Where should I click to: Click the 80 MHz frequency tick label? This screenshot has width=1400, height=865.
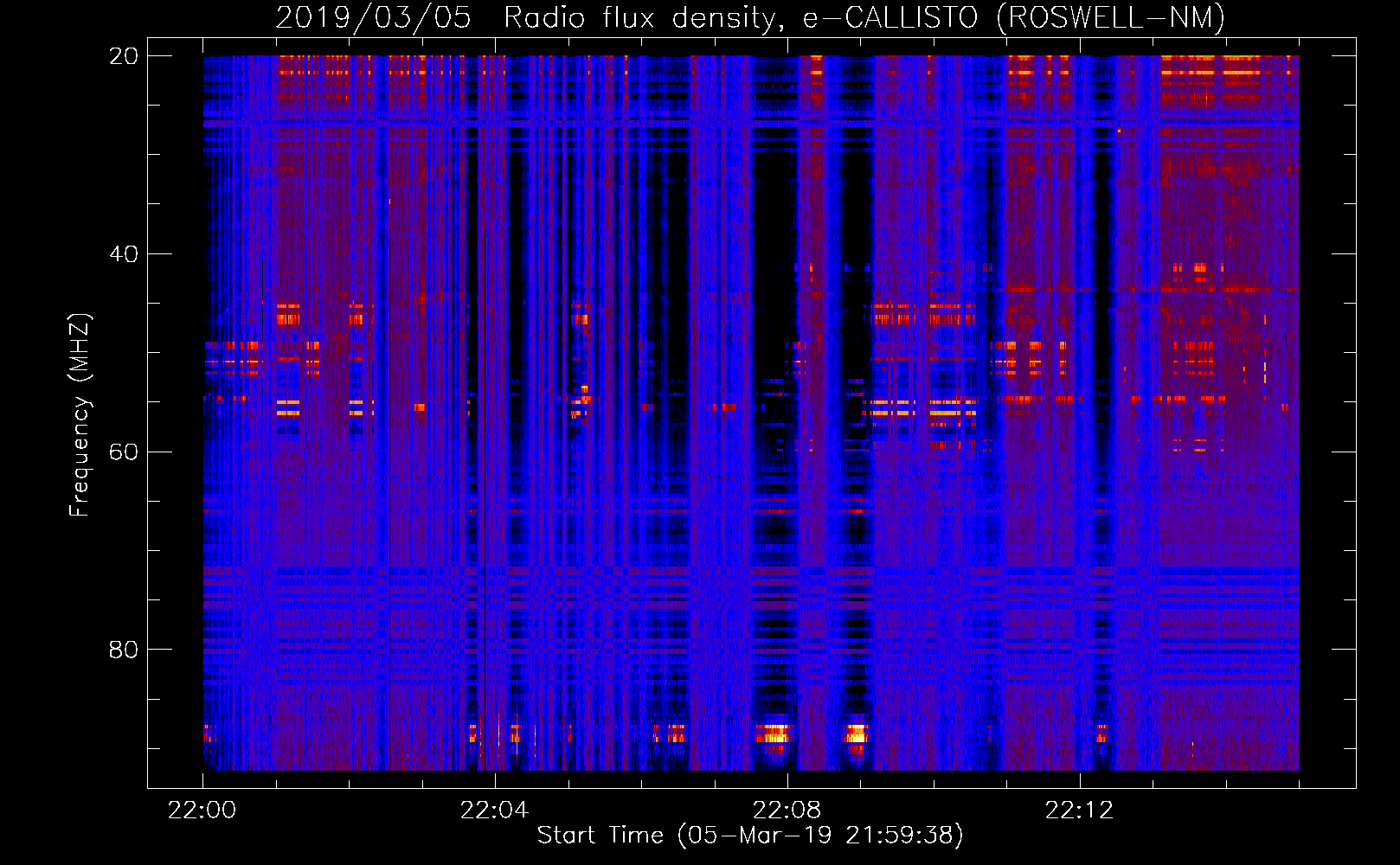124,650
